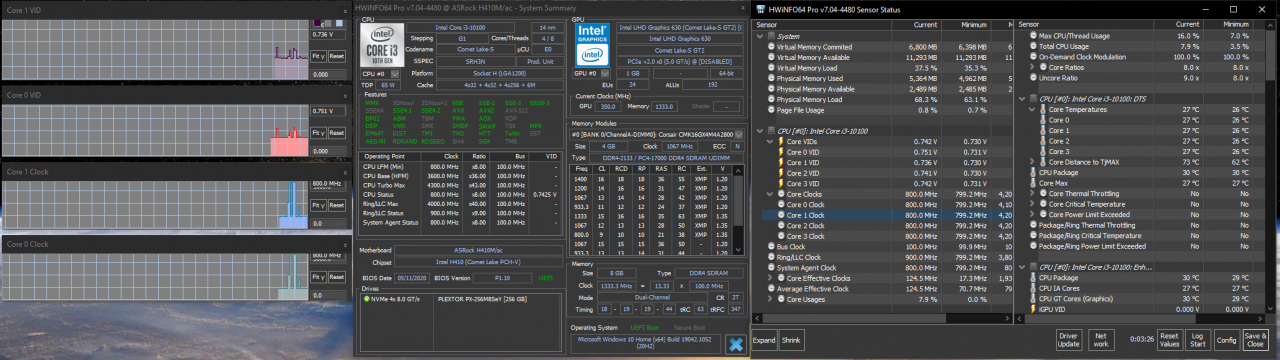Click Reset in Core 0 VID graph
1280x360 pixels.
(x=336, y=133)
